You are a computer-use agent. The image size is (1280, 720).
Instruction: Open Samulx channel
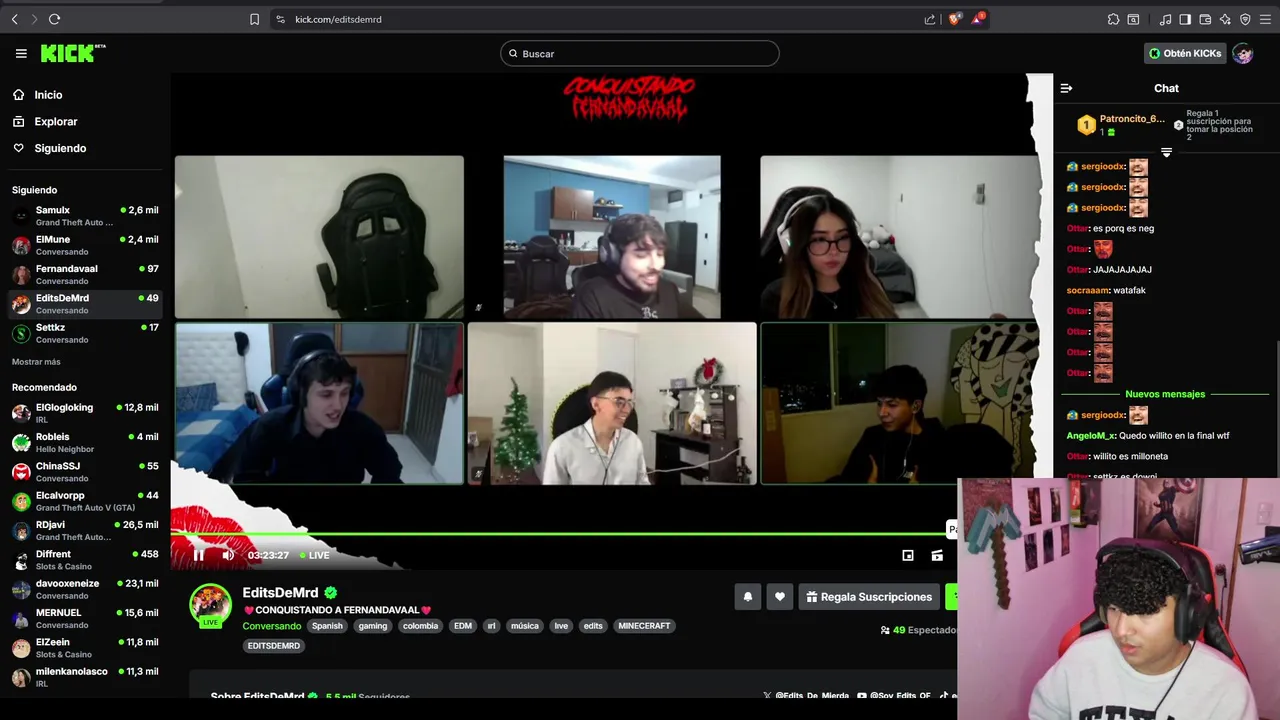(85, 216)
